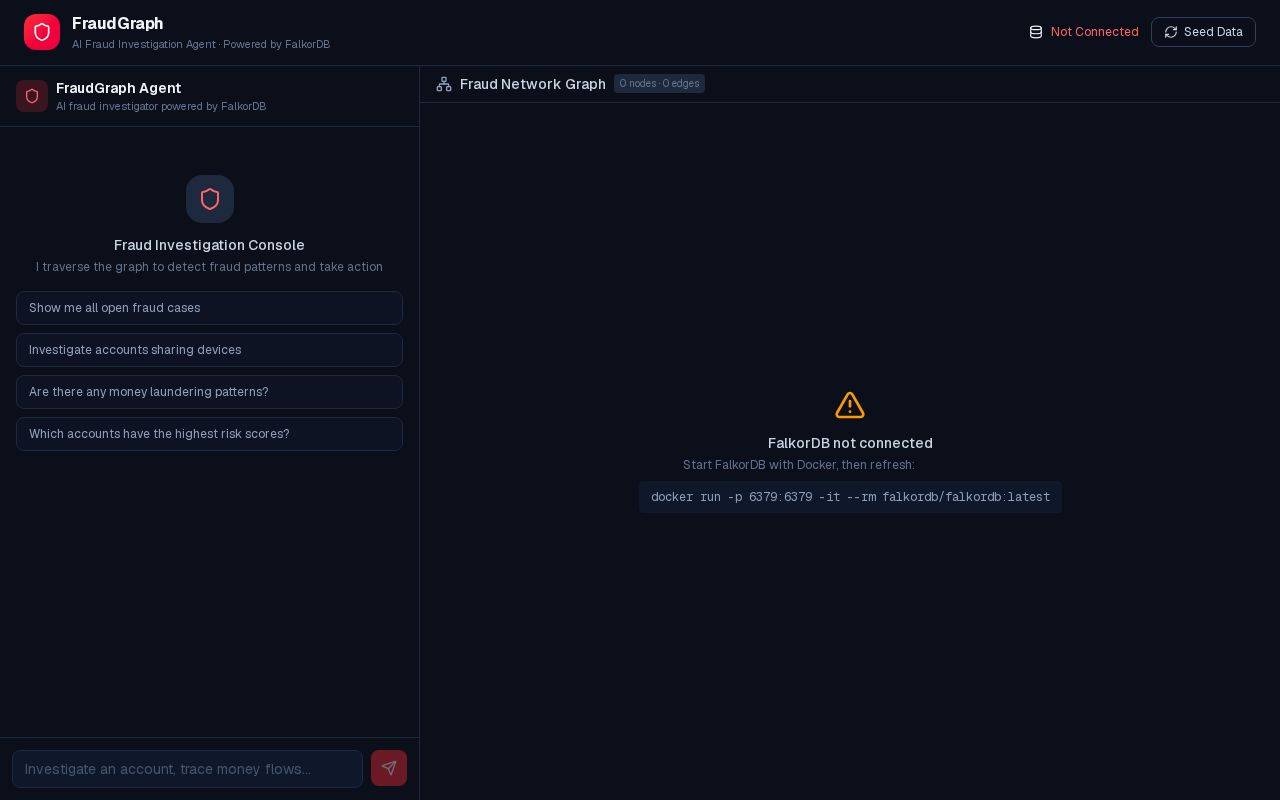The image size is (1280, 800).
Task: Click the "0 nodes · 0 edges" badge
Action: pyautogui.click(x=659, y=84)
